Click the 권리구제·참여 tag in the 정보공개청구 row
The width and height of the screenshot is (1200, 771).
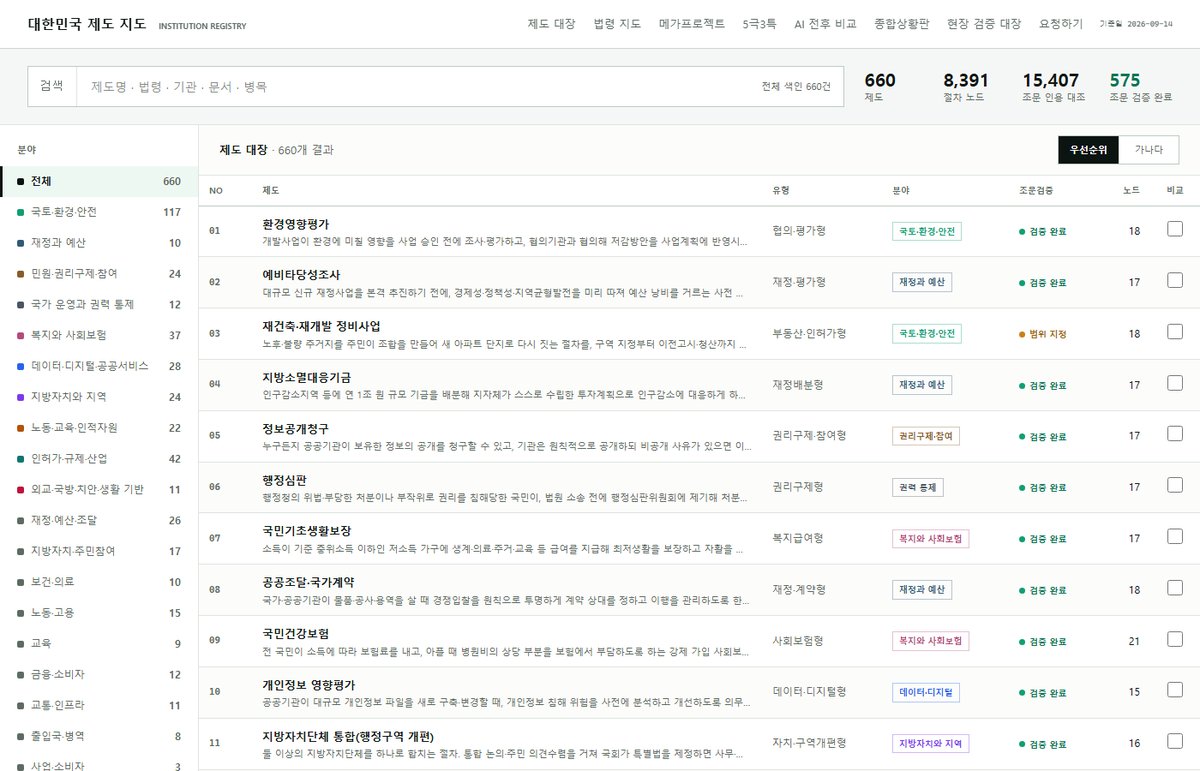[926, 436]
